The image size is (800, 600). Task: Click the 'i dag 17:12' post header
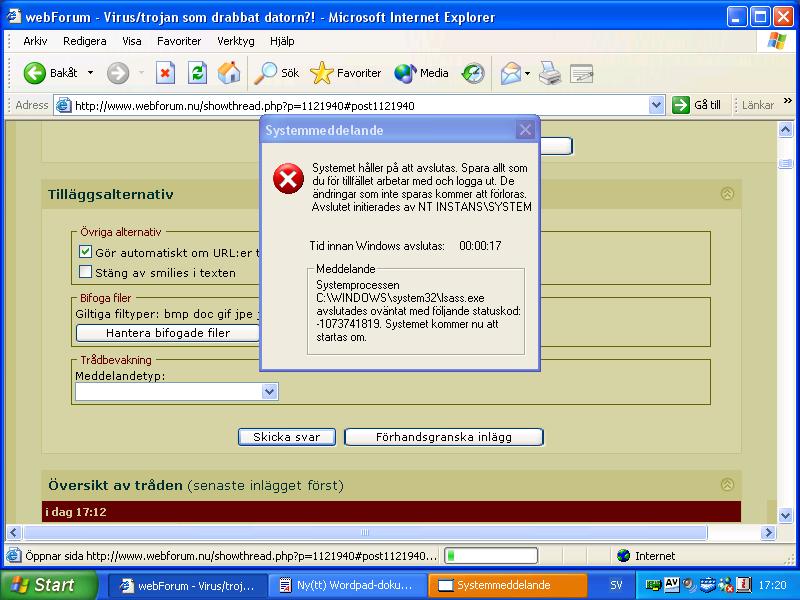pos(391,512)
